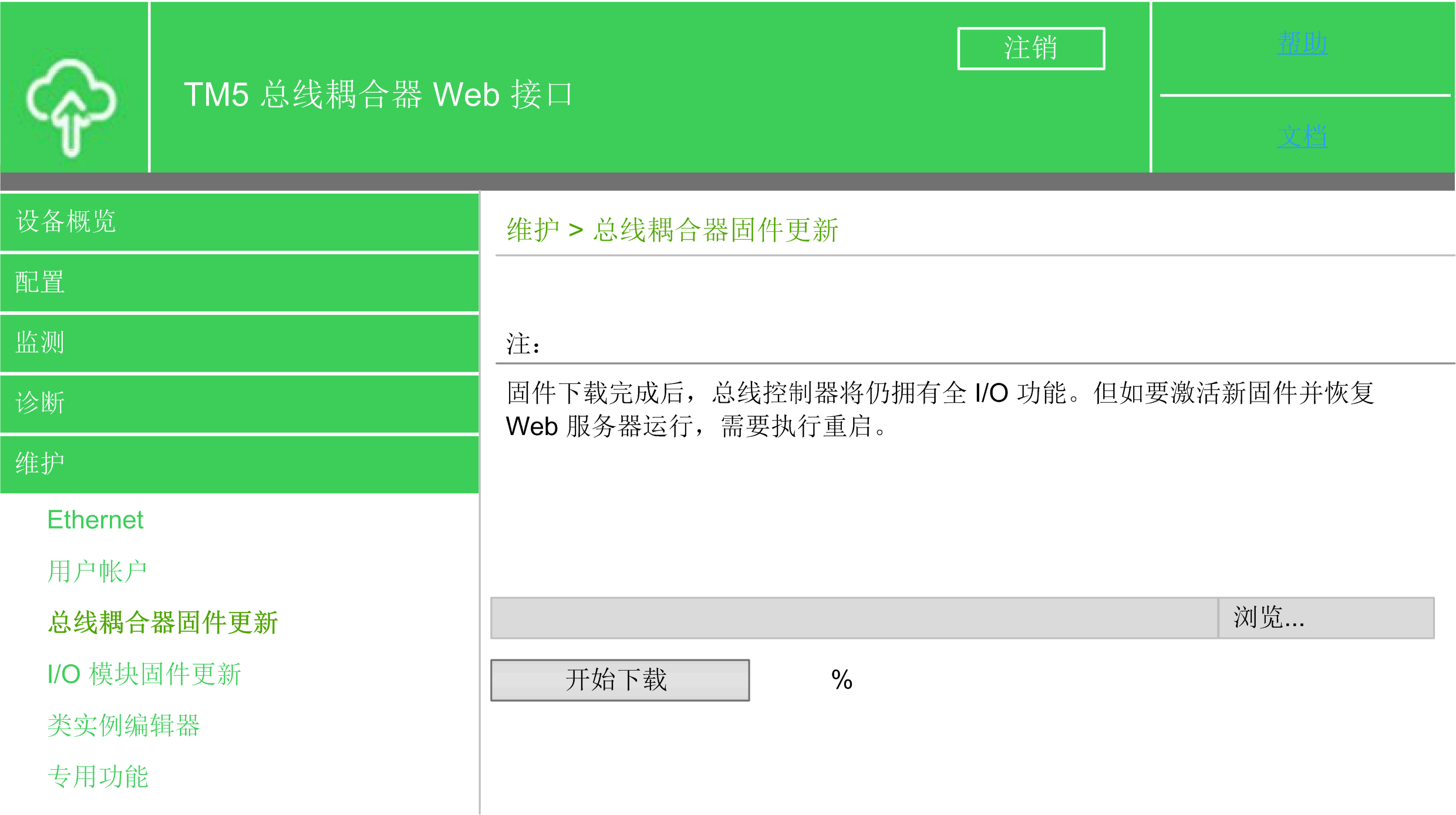Open the 文档 documentation link

tap(1302, 137)
